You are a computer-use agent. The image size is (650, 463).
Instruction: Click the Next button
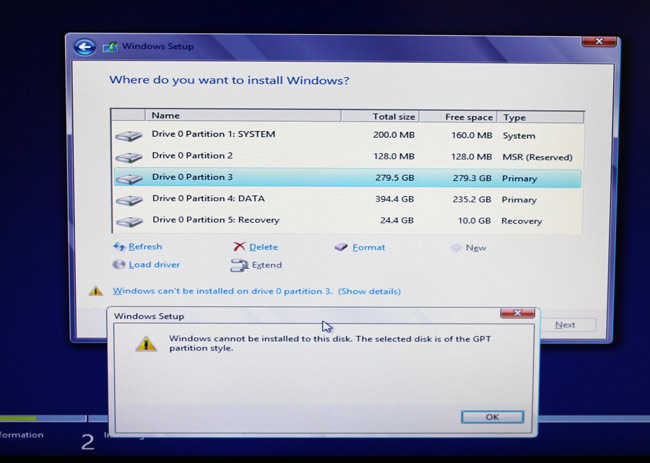pyautogui.click(x=565, y=324)
